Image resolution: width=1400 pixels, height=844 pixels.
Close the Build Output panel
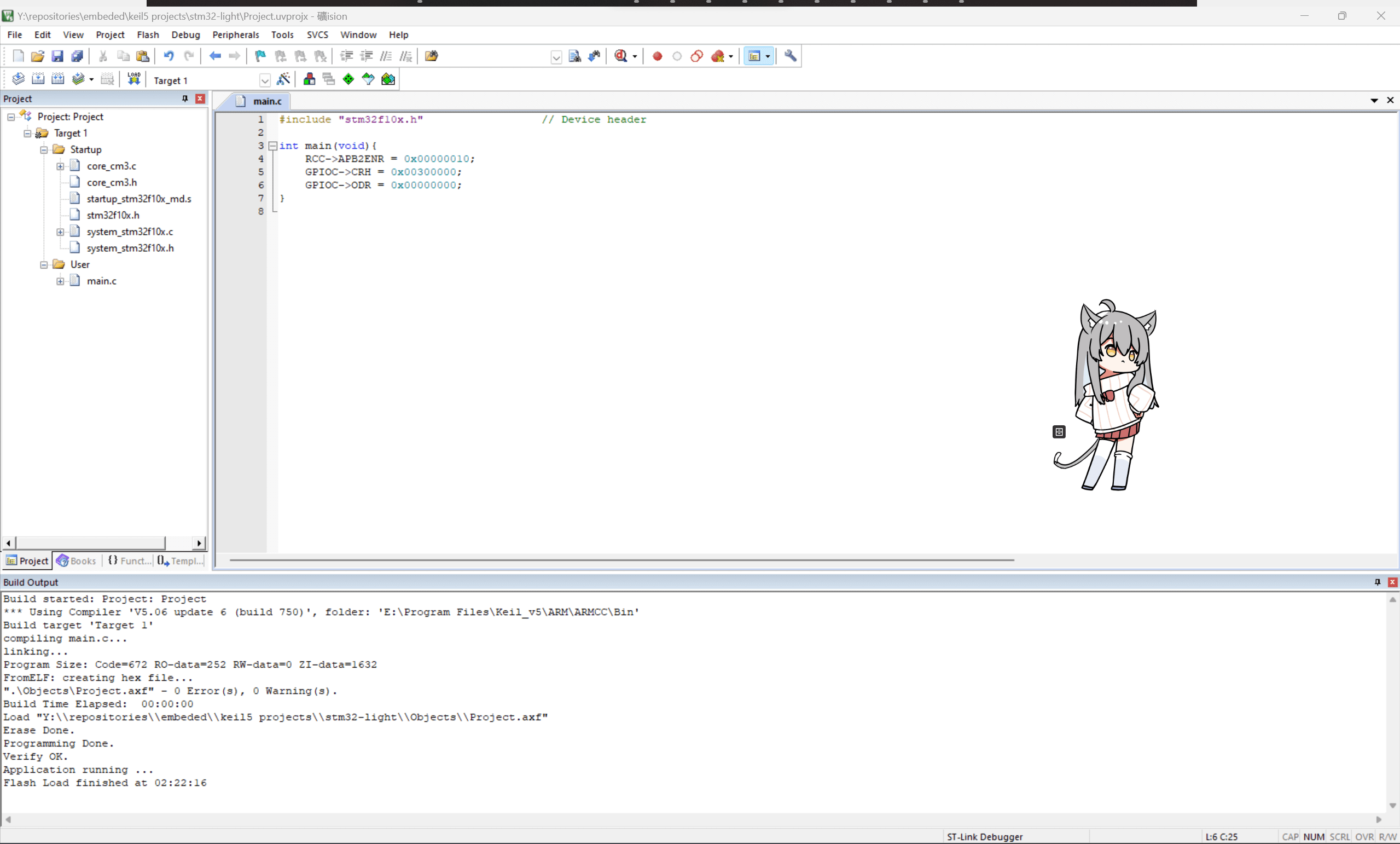click(x=1392, y=582)
